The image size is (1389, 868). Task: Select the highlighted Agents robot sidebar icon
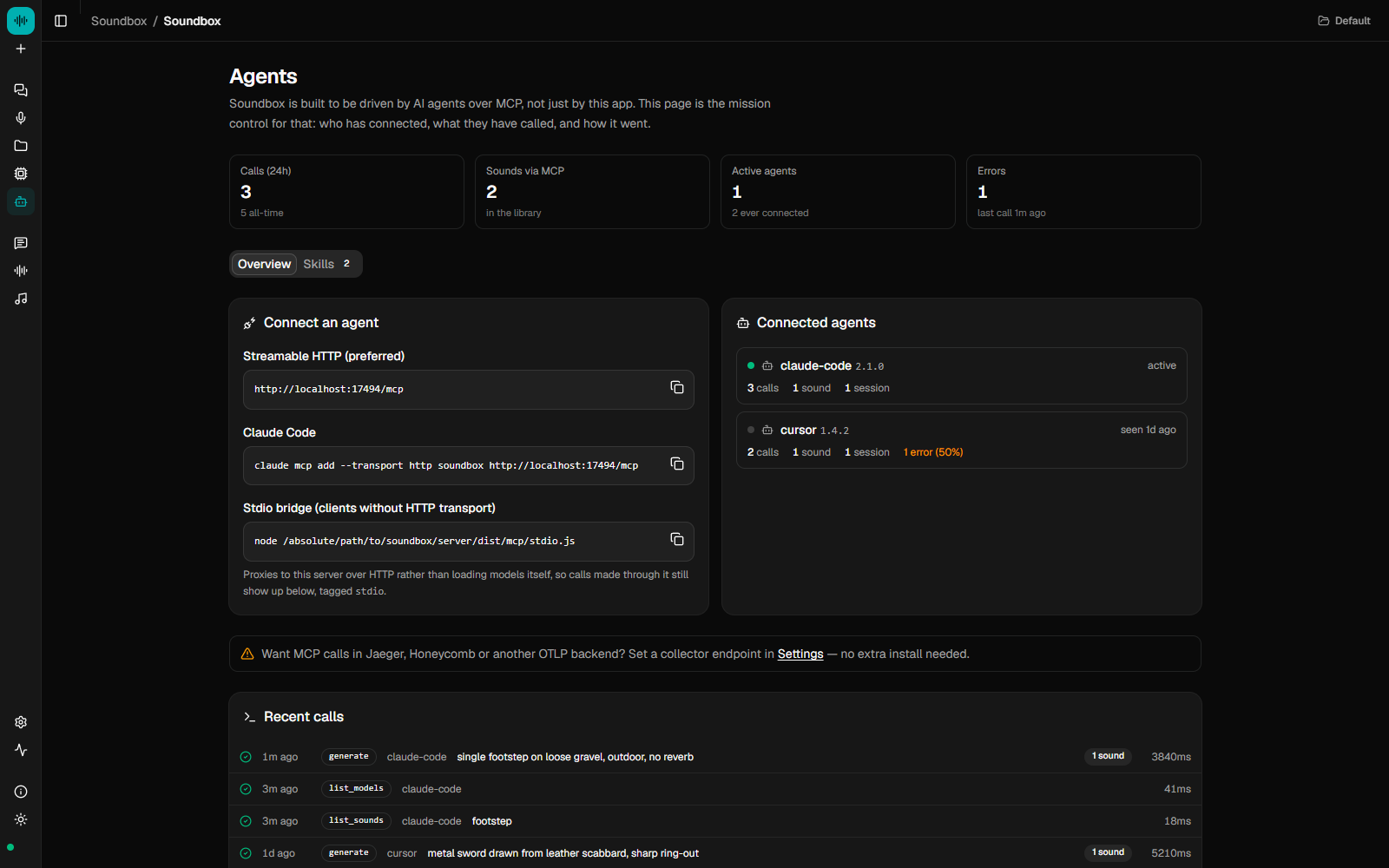point(21,201)
